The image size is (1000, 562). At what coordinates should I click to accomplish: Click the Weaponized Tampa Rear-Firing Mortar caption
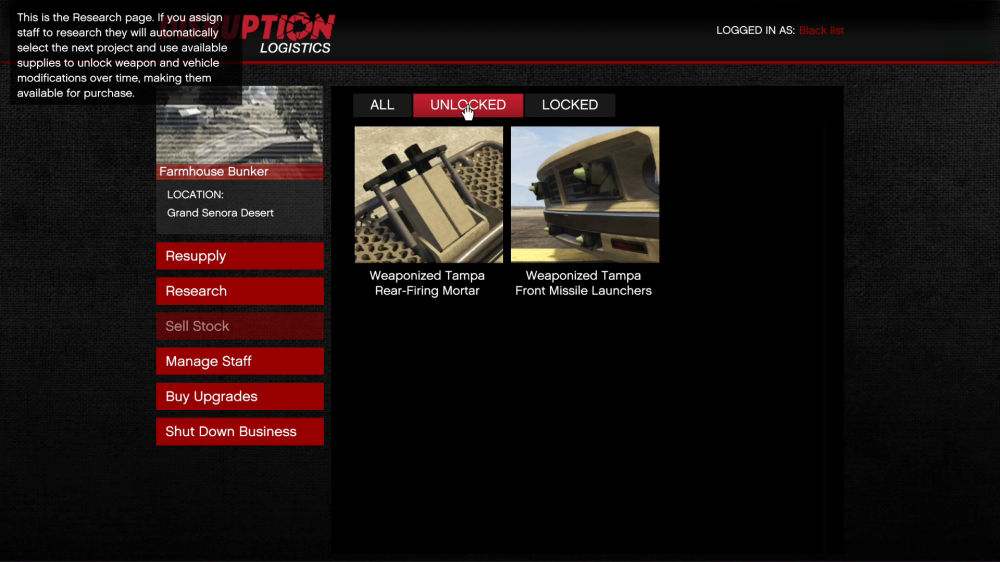[x=427, y=283]
